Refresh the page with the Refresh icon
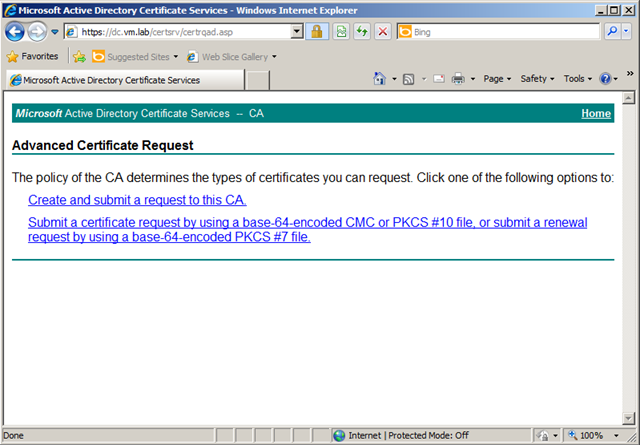 (362, 32)
